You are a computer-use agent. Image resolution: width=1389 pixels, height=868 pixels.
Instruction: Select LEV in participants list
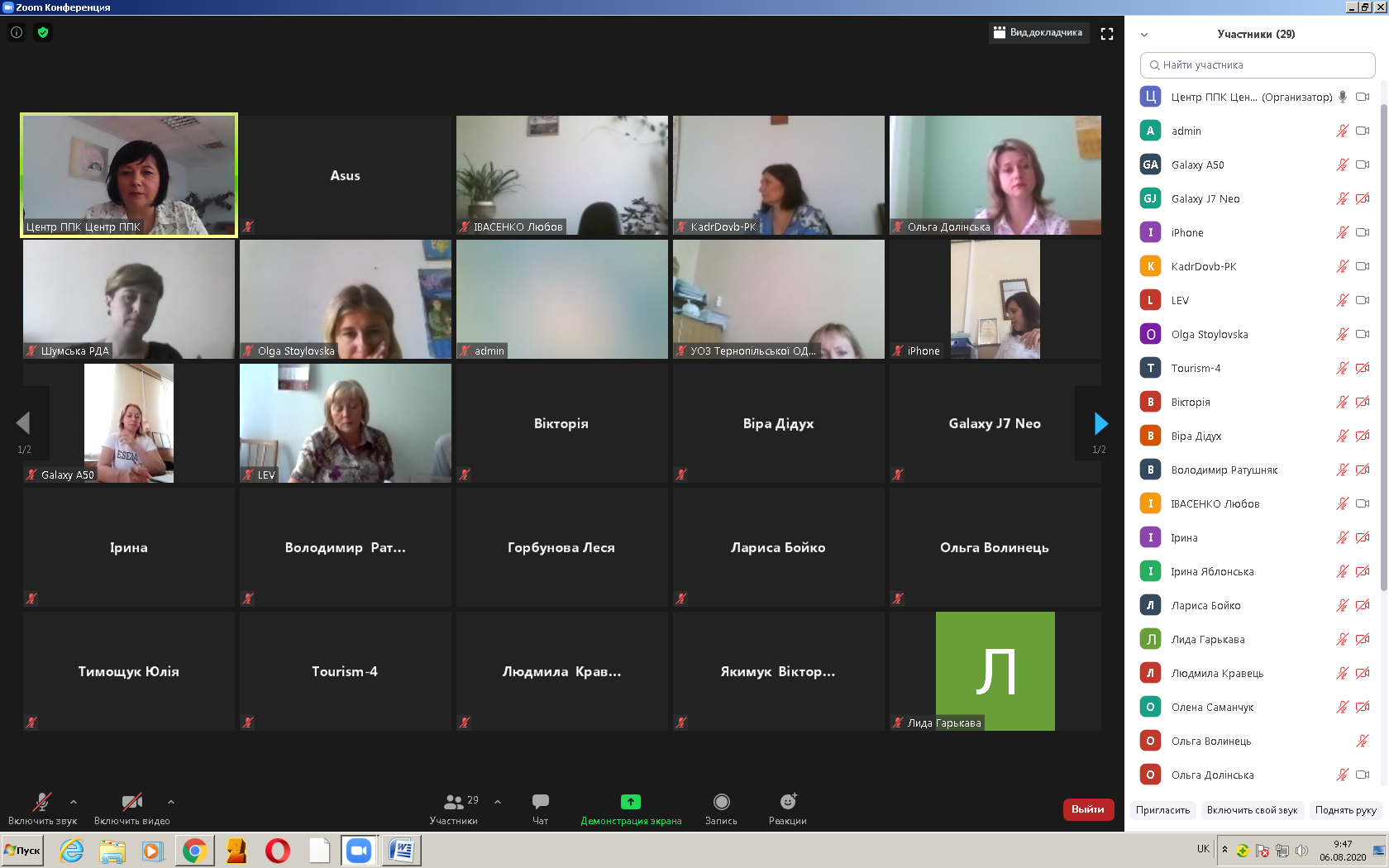pyautogui.click(x=1256, y=300)
